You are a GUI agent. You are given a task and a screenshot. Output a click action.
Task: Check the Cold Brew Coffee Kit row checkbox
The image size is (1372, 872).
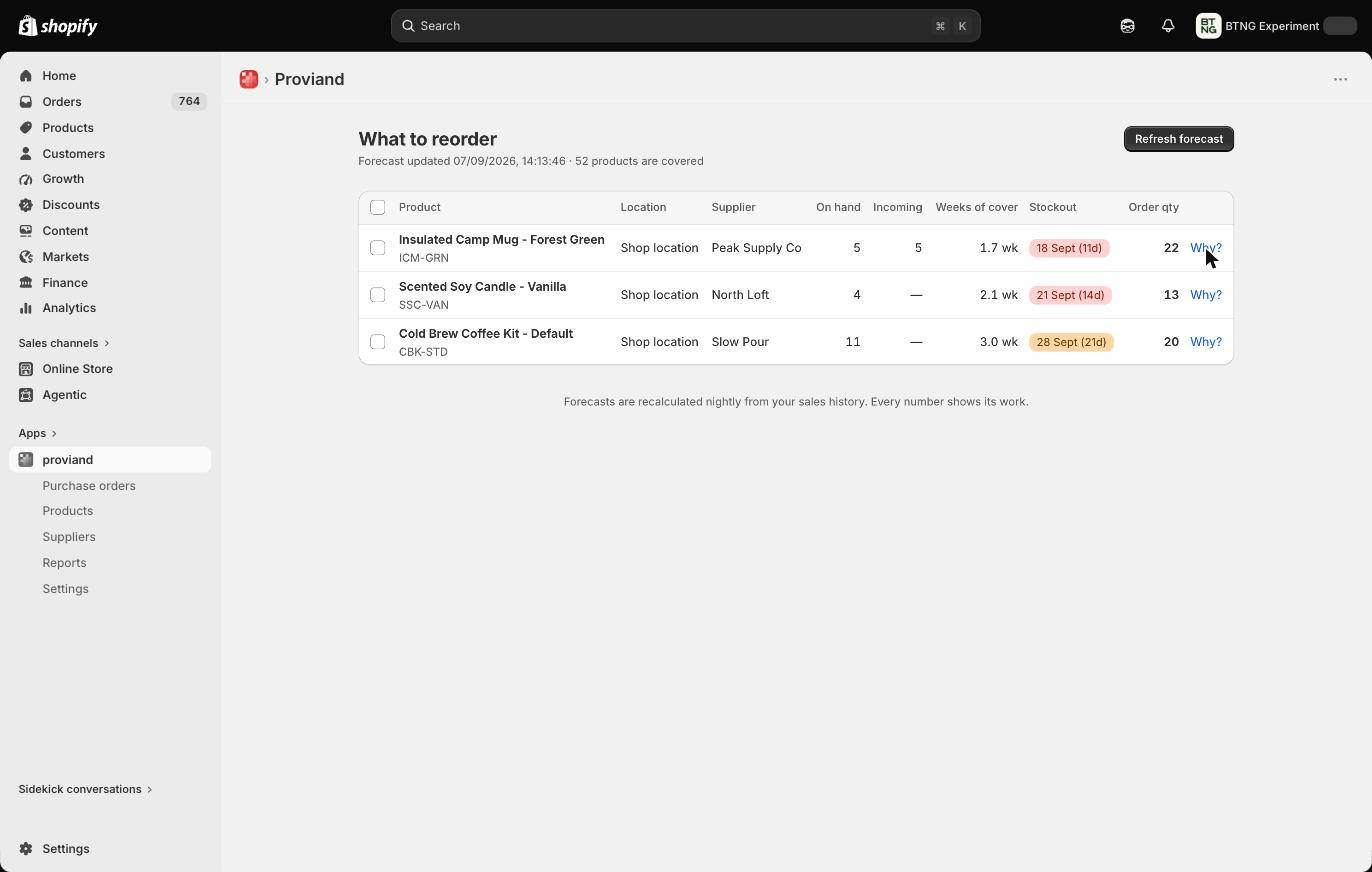click(377, 342)
